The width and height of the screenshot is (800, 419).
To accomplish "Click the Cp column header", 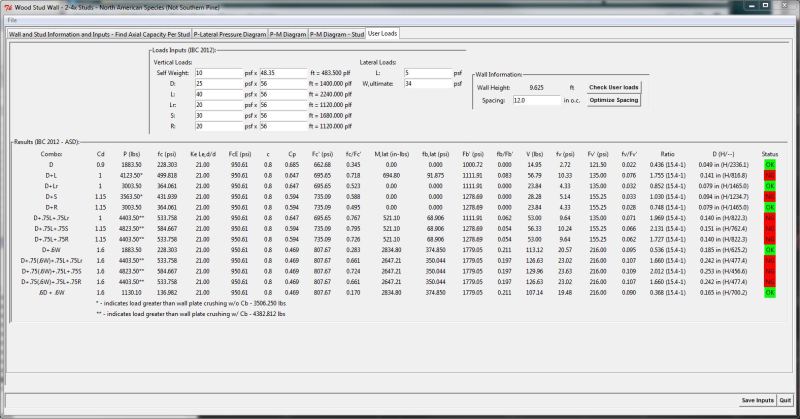I will click(292, 154).
